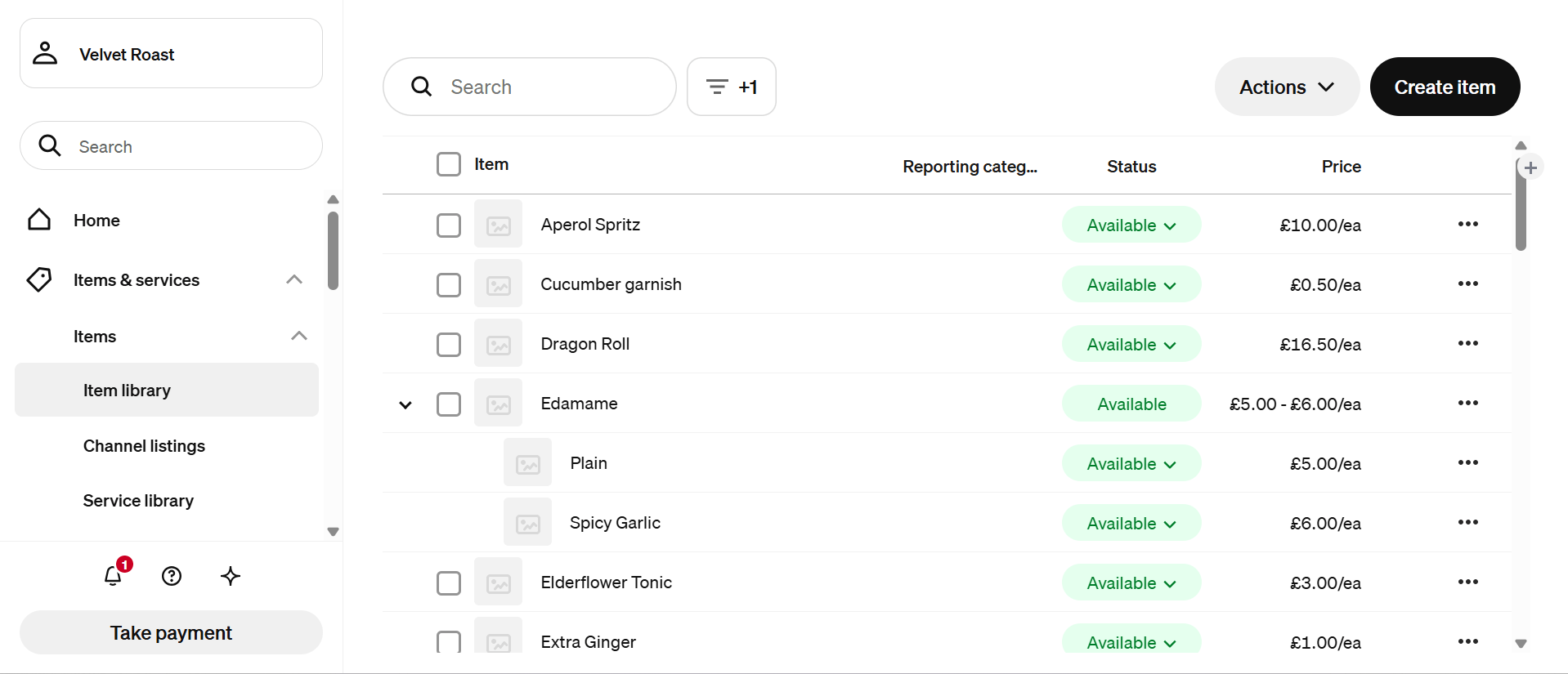1568x674 pixels.
Task: Click the Items & services menu label
Action: click(137, 279)
